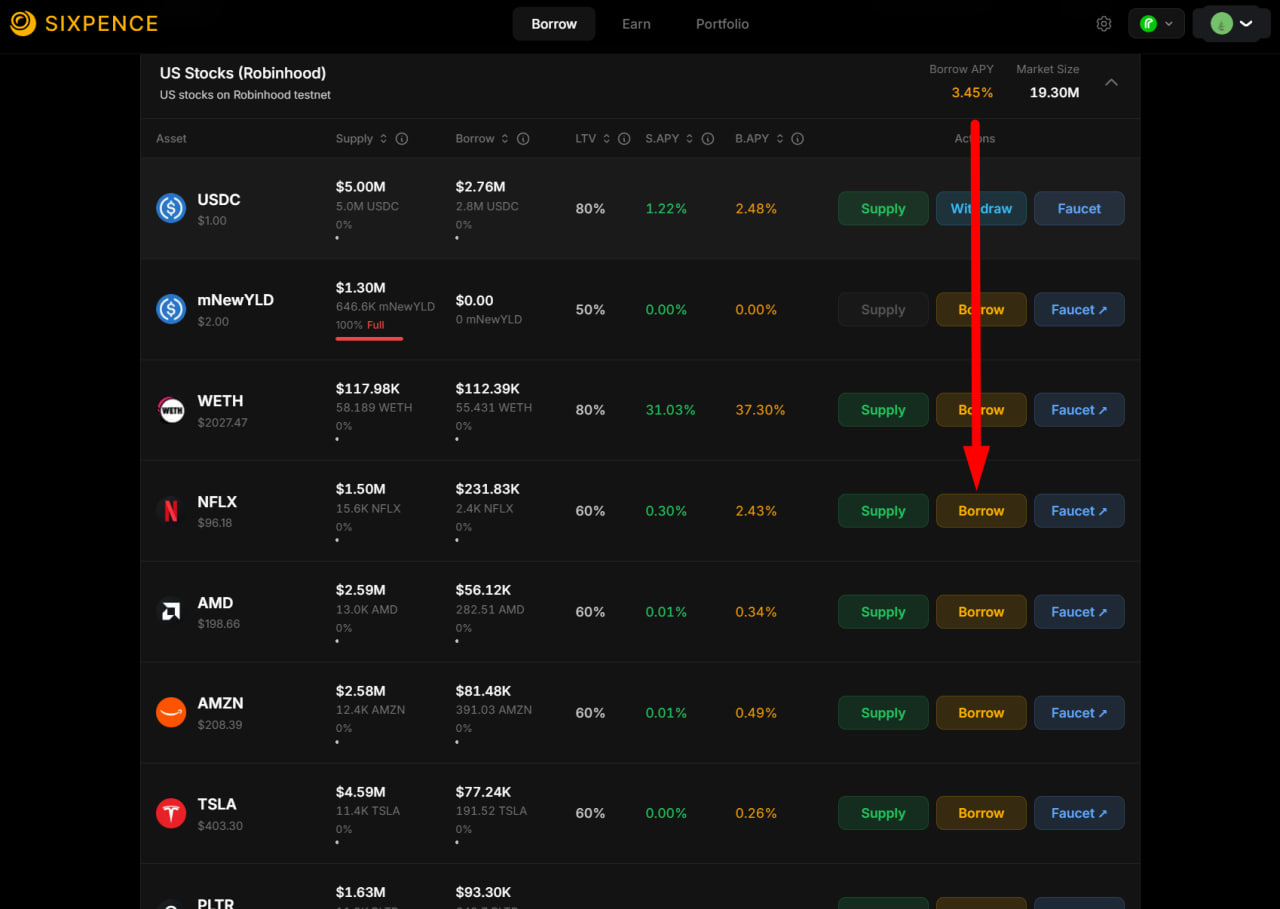Click the US Stocks (Robinhood) title

[x=243, y=73]
